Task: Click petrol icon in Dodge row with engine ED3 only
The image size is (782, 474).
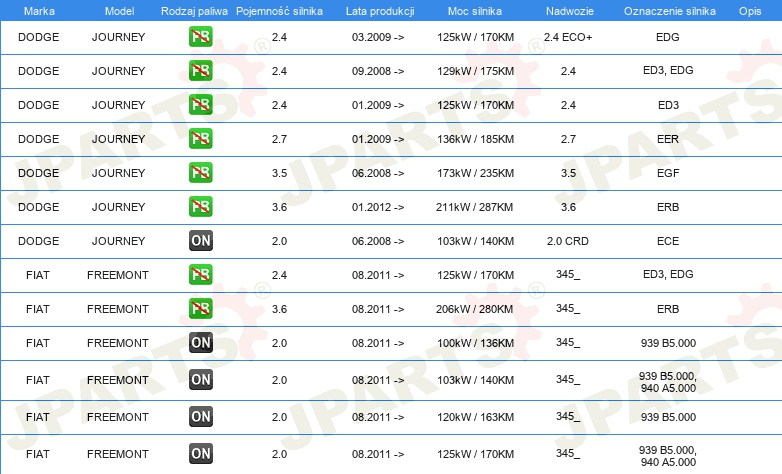Action: pyautogui.click(x=200, y=105)
